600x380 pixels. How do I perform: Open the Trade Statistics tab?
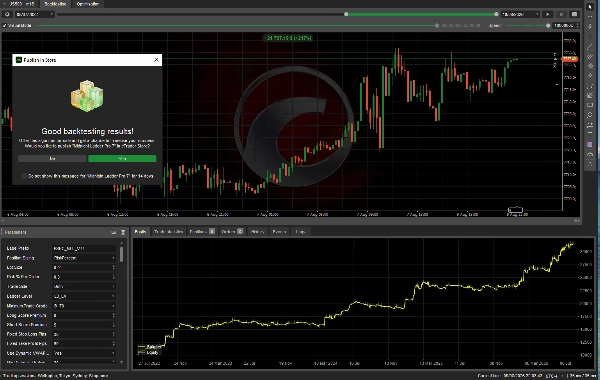tap(168, 232)
